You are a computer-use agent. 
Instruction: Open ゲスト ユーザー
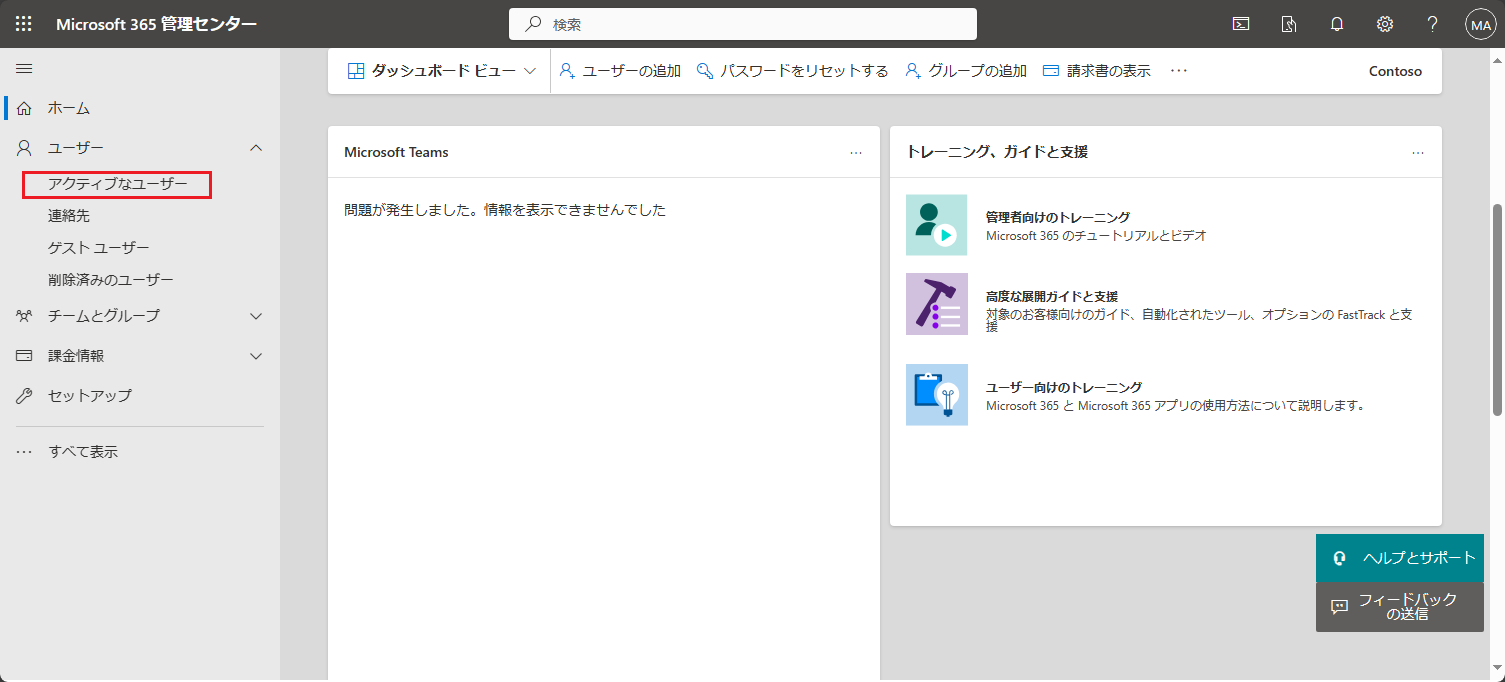tap(99, 248)
